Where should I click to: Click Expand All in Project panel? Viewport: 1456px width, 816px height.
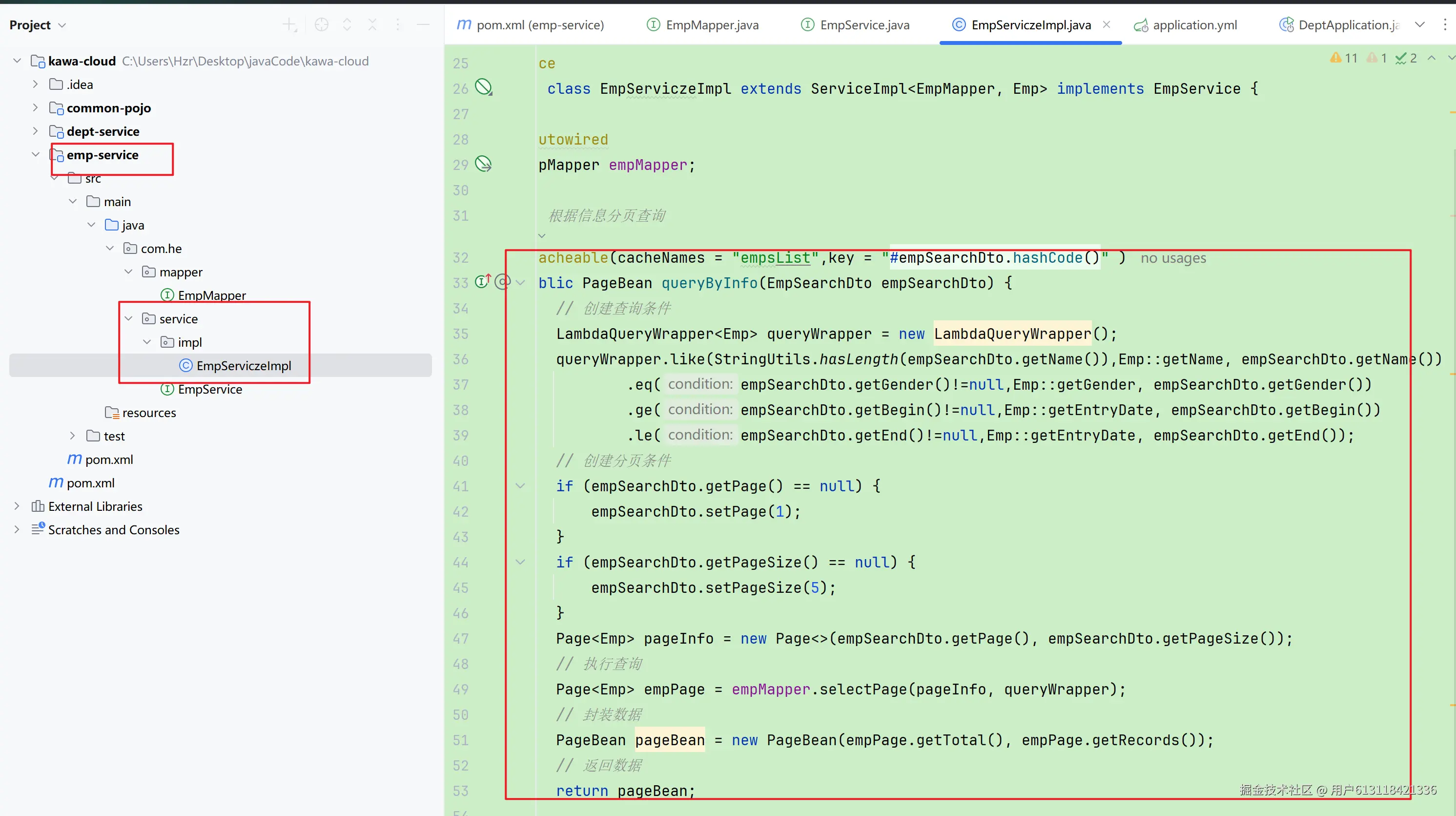(347, 25)
